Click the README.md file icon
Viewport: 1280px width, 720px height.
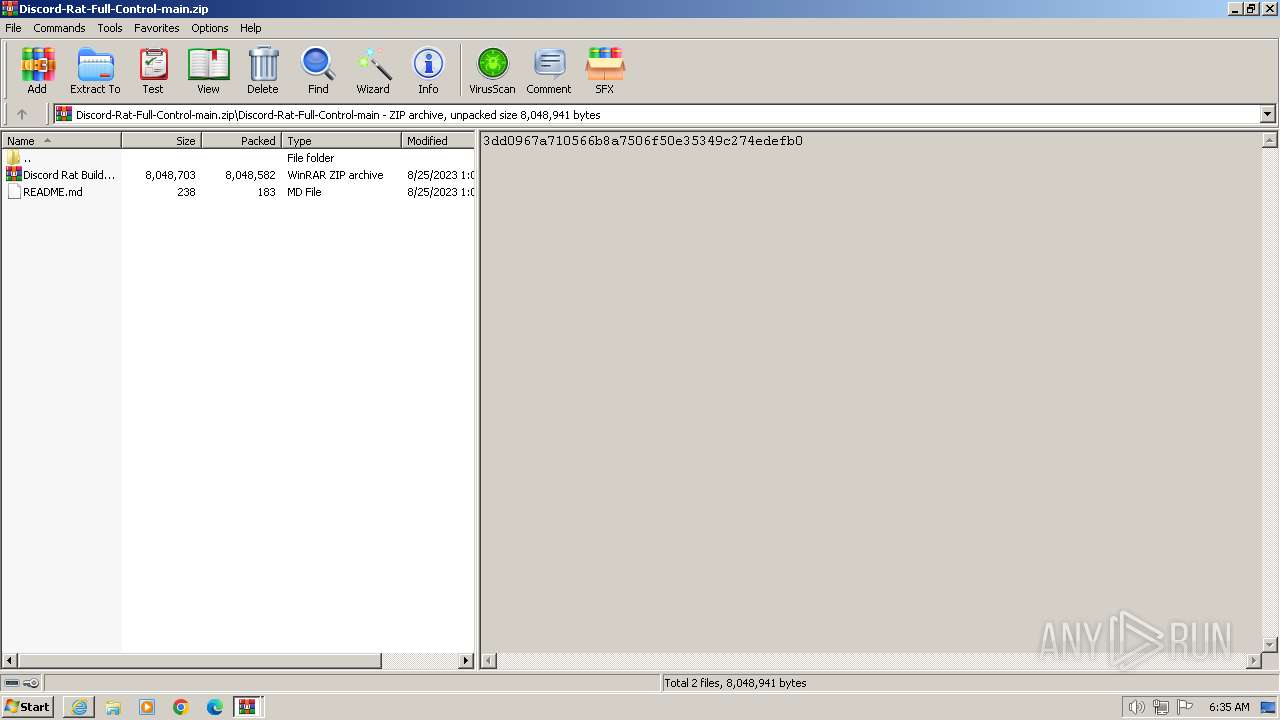coord(13,191)
